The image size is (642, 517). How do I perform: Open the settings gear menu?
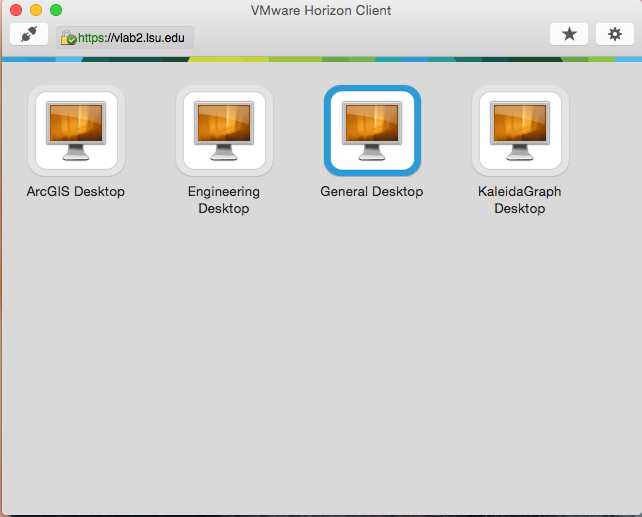coord(615,34)
